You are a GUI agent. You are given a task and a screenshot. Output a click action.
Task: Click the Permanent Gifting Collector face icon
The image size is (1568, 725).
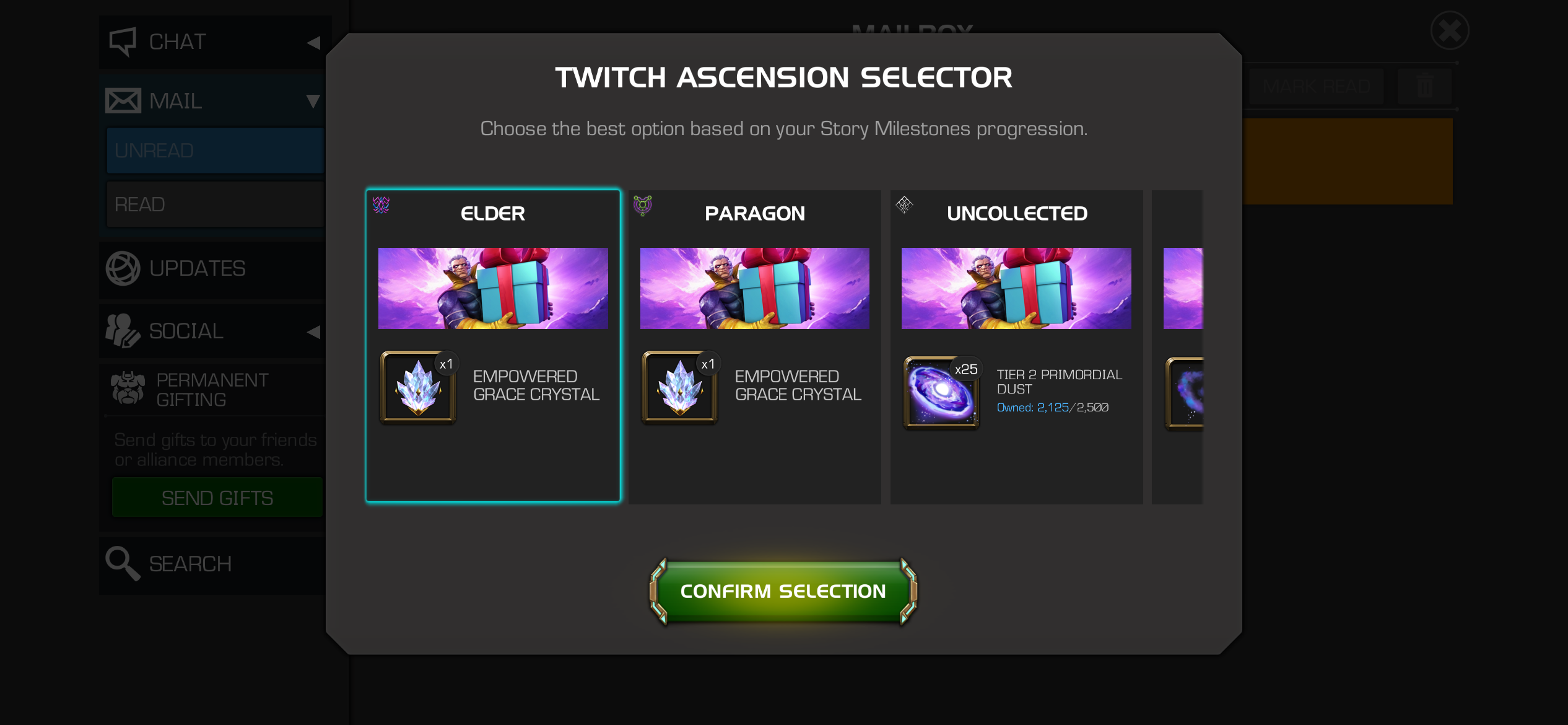point(128,389)
